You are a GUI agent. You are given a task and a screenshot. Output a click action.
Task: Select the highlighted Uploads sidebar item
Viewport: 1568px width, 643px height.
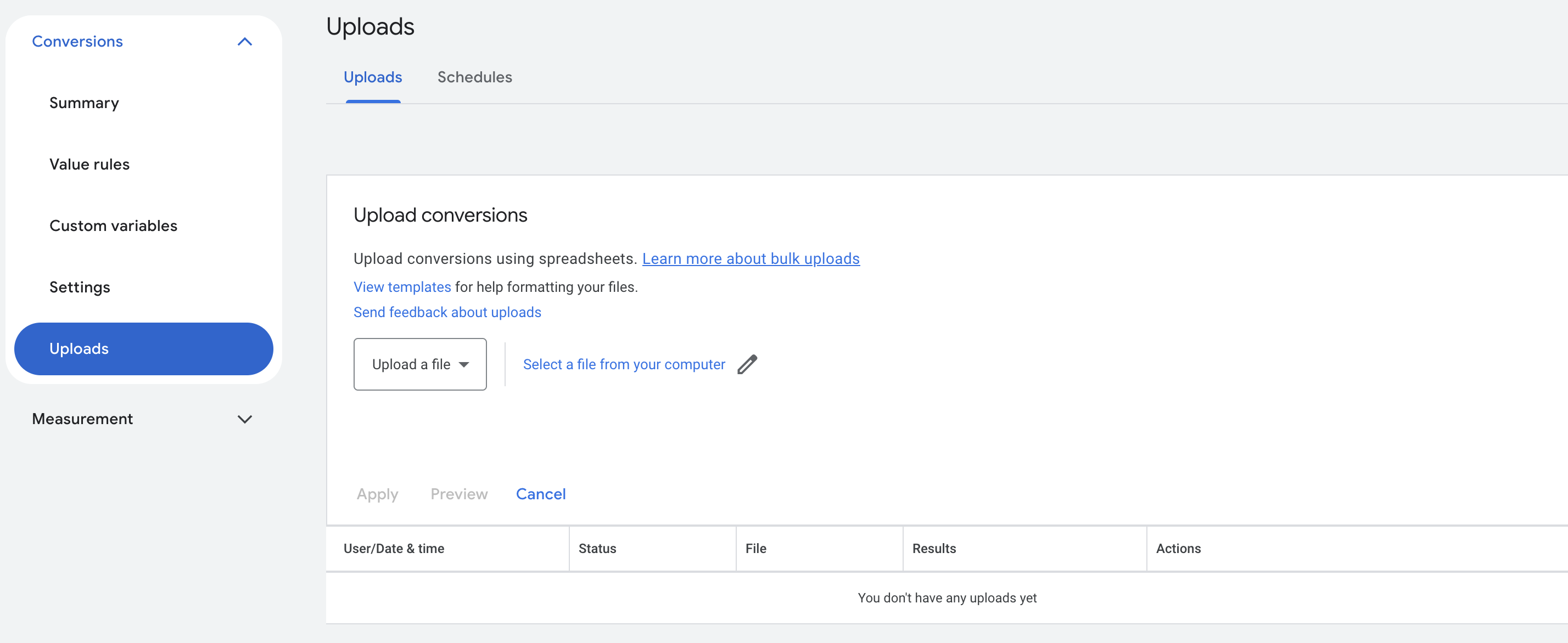[x=143, y=348]
